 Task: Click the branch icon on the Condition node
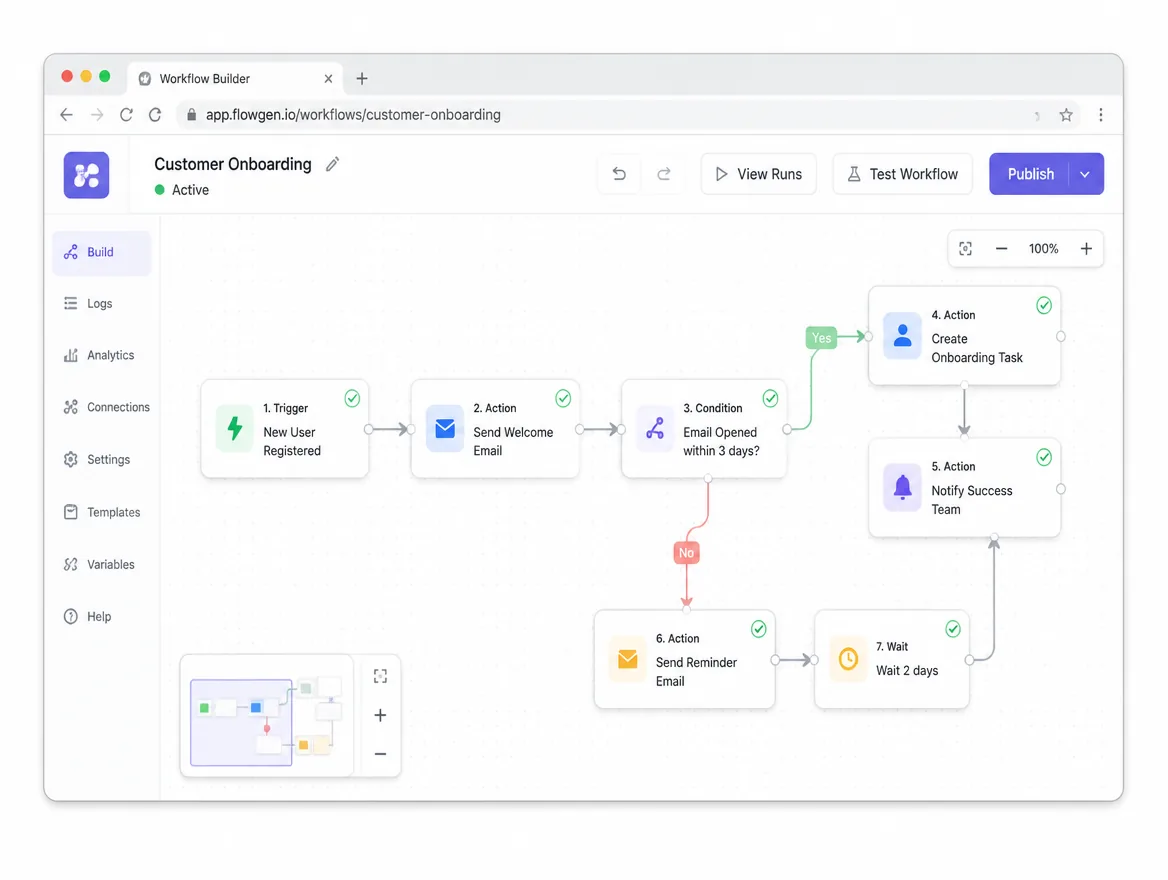[x=655, y=428]
